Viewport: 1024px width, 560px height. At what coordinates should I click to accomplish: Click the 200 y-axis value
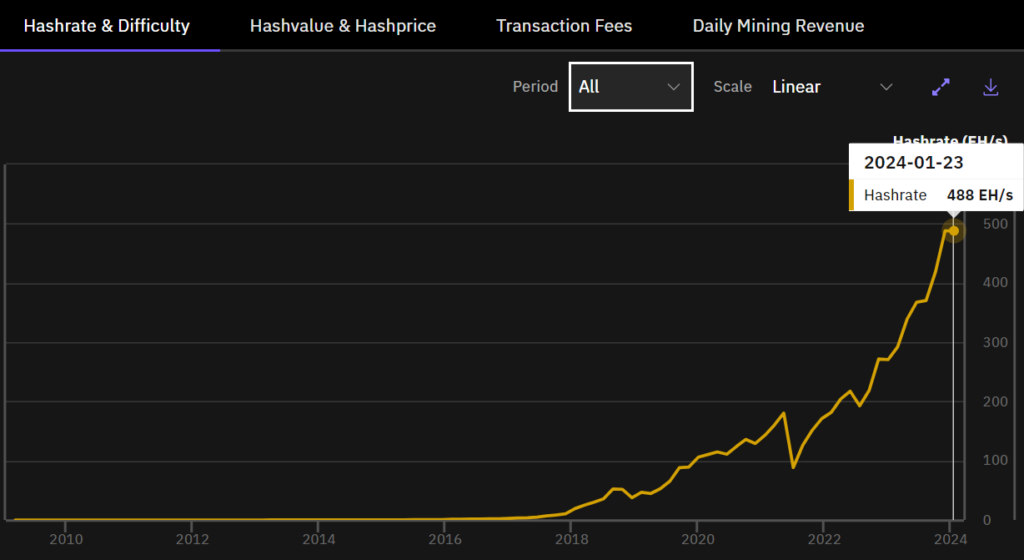995,401
